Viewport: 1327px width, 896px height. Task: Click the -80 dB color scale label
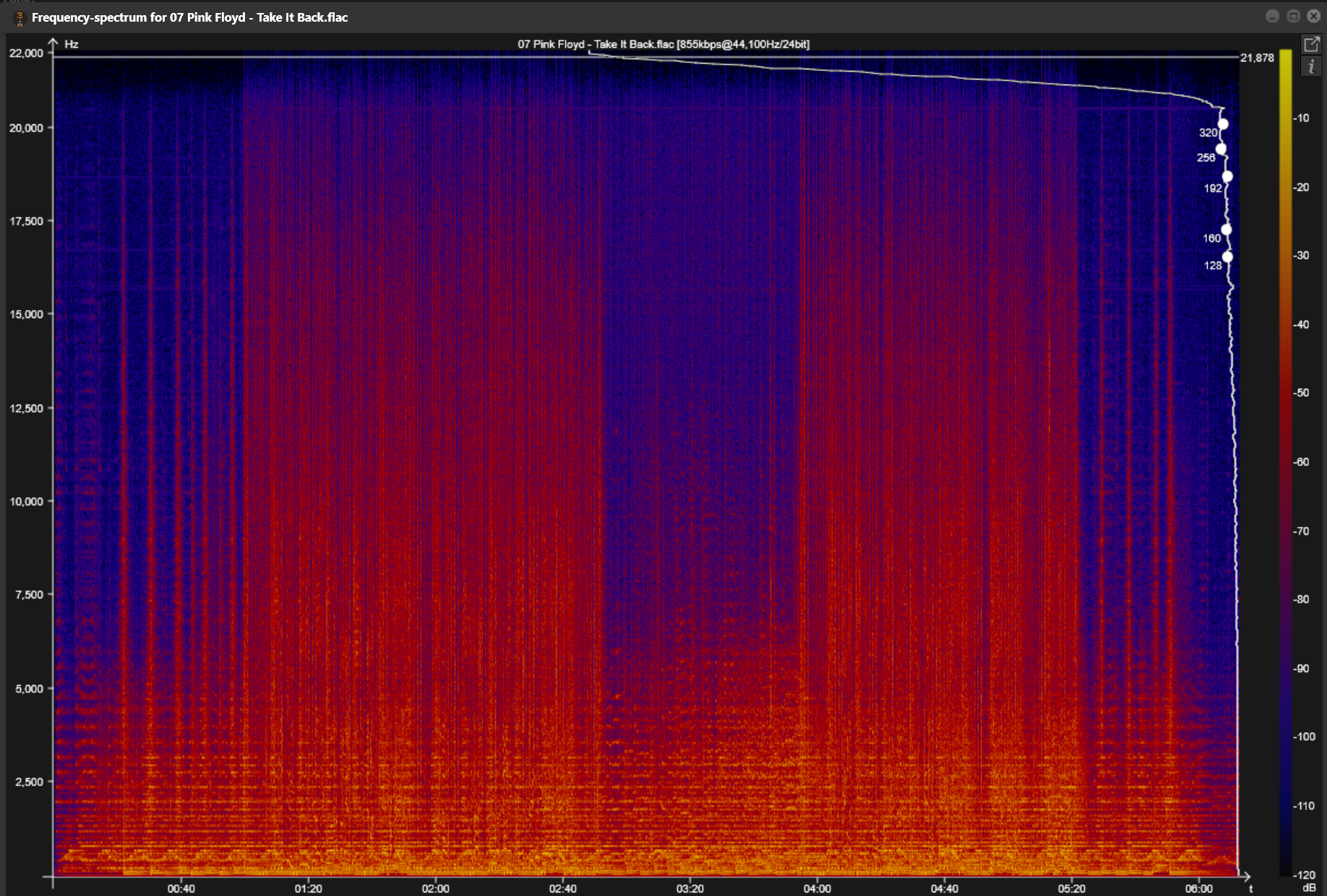click(x=1301, y=599)
